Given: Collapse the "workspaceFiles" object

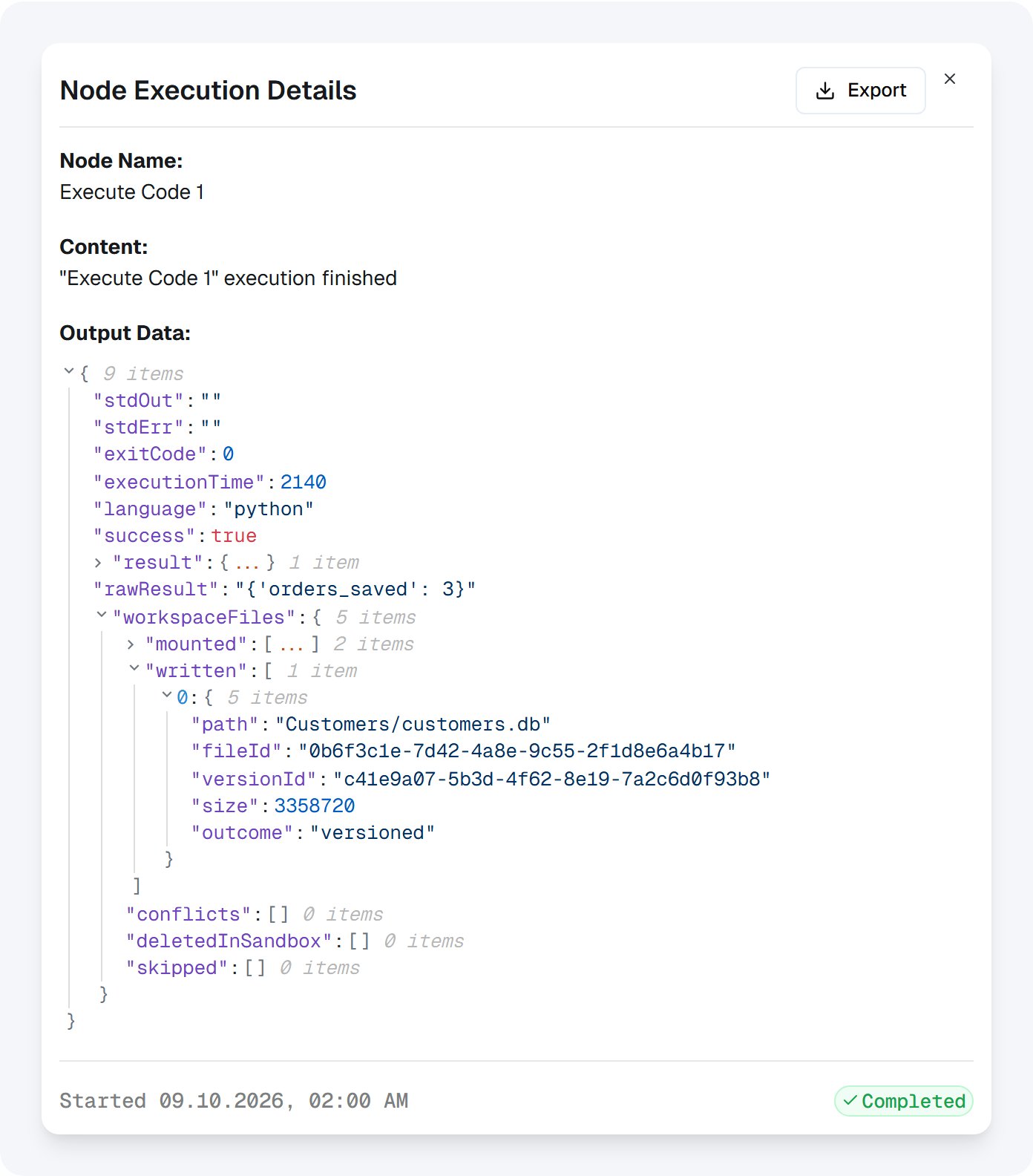Looking at the screenshot, I should [x=102, y=615].
